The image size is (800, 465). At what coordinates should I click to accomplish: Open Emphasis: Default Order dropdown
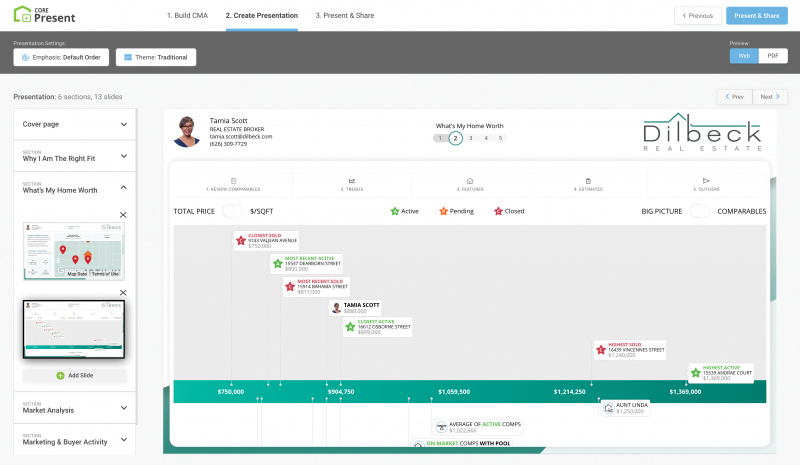click(x=61, y=57)
